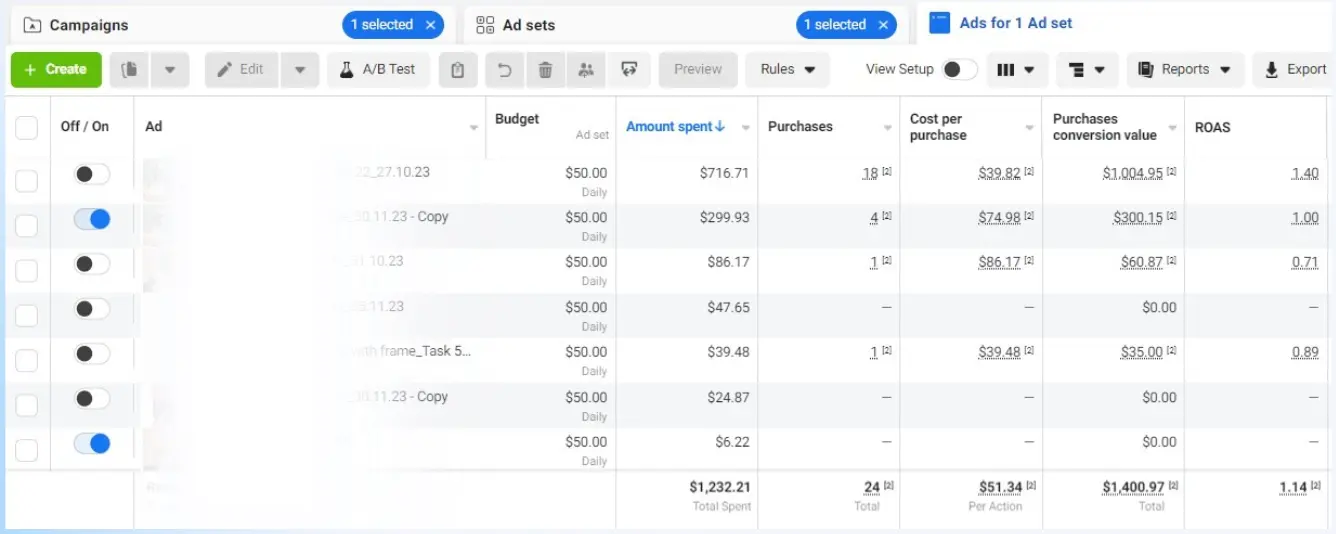
Task: Toggle the View Setup switch
Action: 959,70
